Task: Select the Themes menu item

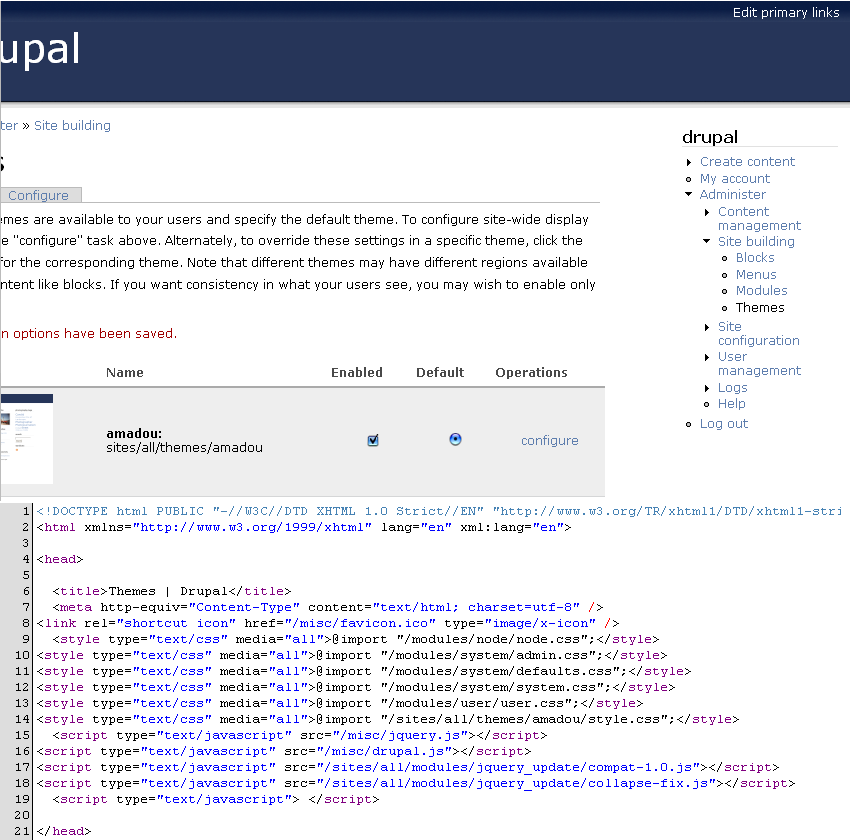Action: tap(759, 308)
